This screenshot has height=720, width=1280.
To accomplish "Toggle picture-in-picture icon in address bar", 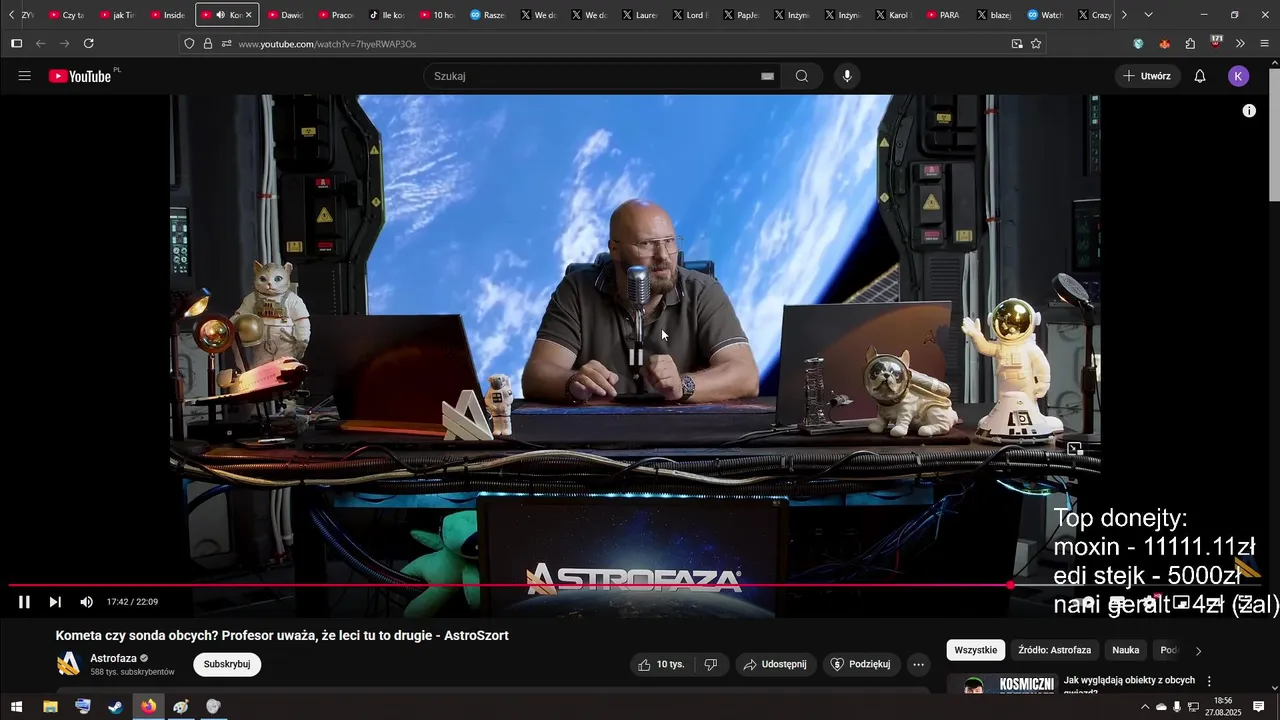I will tap(1017, 44).
